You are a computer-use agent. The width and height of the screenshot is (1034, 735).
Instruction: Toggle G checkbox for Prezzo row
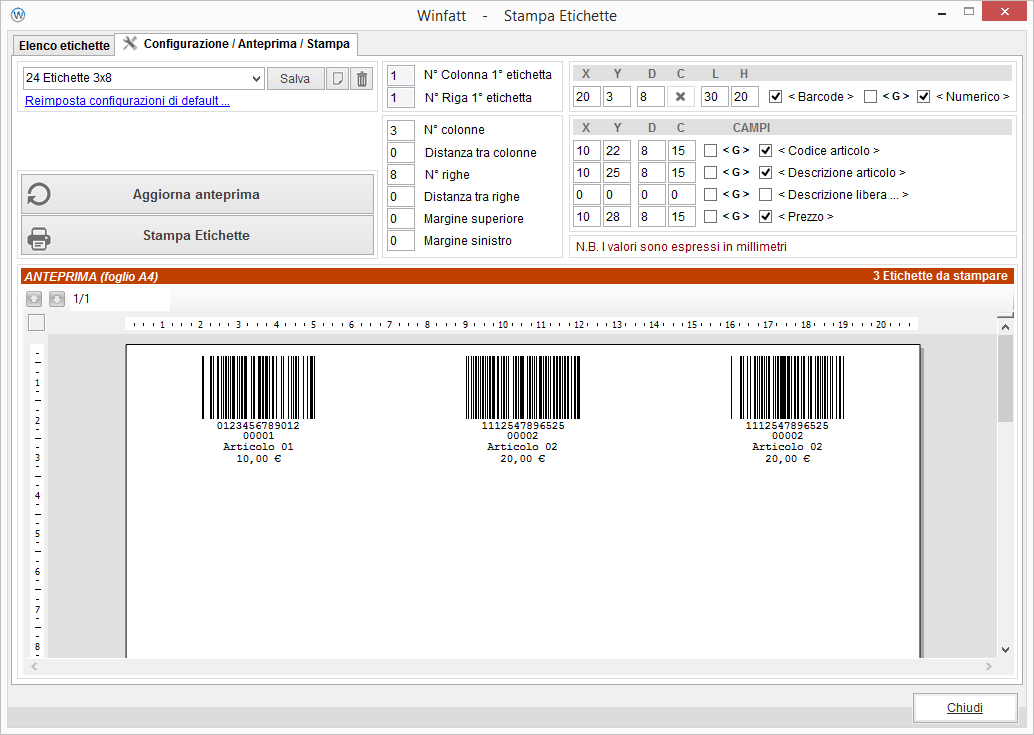coord(710,216)
